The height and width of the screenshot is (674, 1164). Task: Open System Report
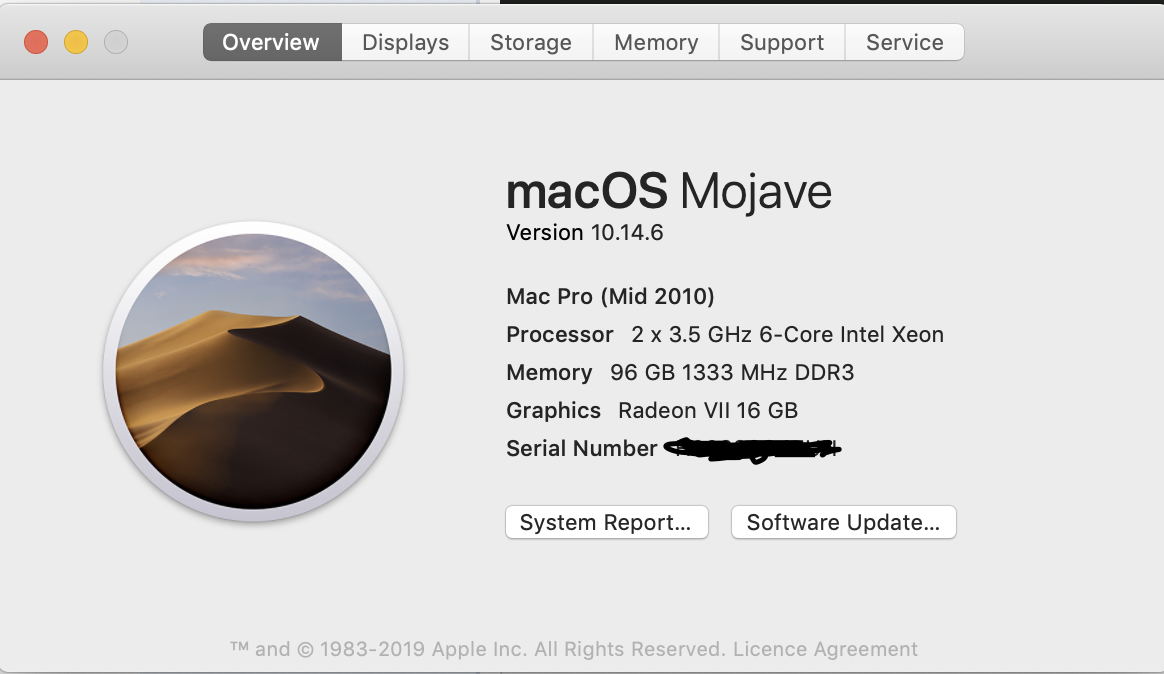pyautogui.click(x=606, y=522)
